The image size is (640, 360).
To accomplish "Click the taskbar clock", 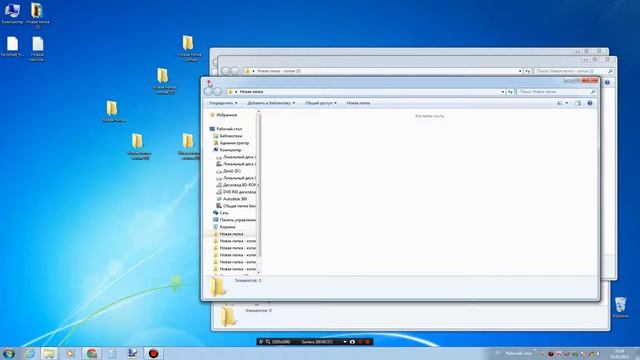I will 619,354.
